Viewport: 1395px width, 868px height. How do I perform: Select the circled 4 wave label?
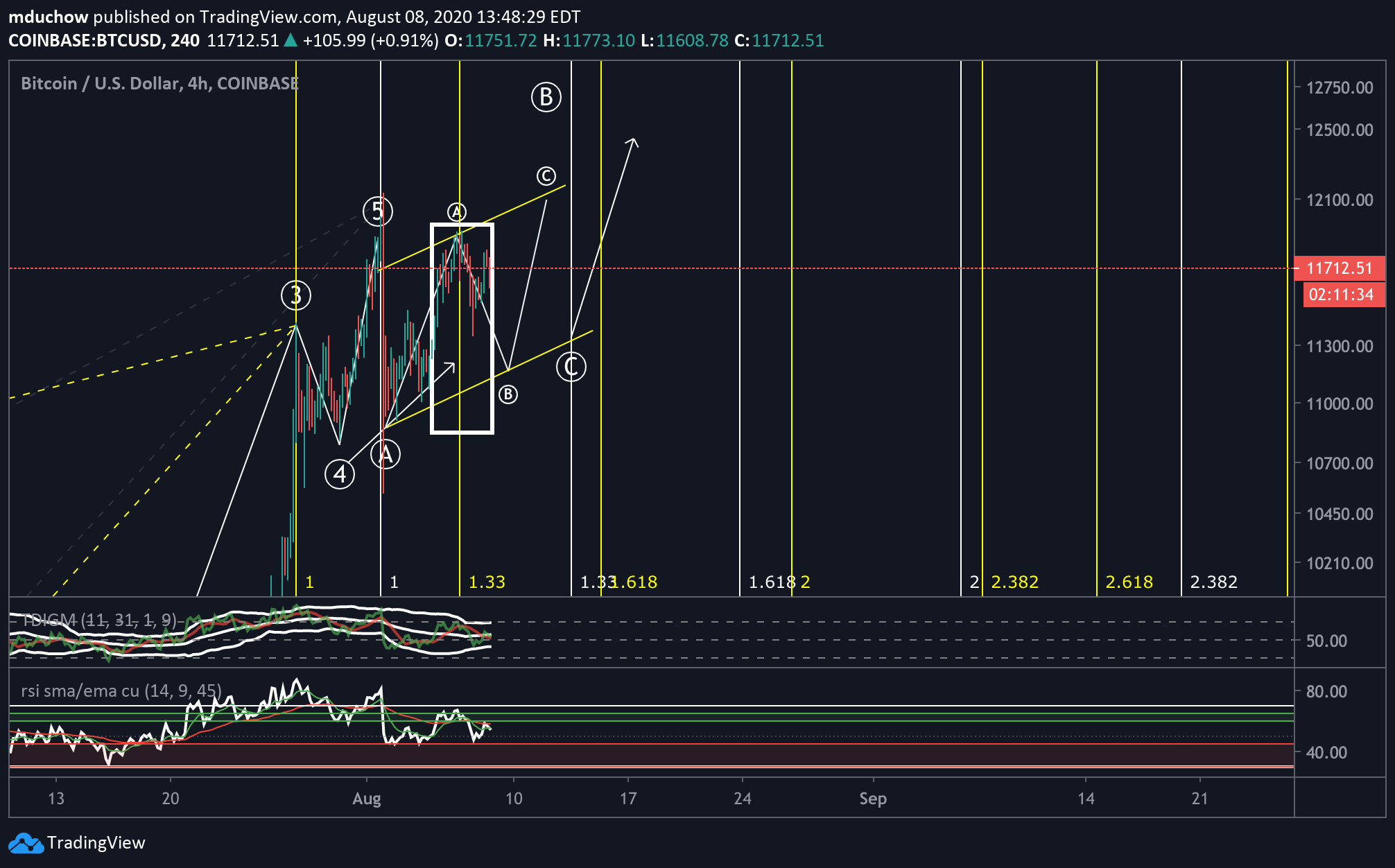340,474
